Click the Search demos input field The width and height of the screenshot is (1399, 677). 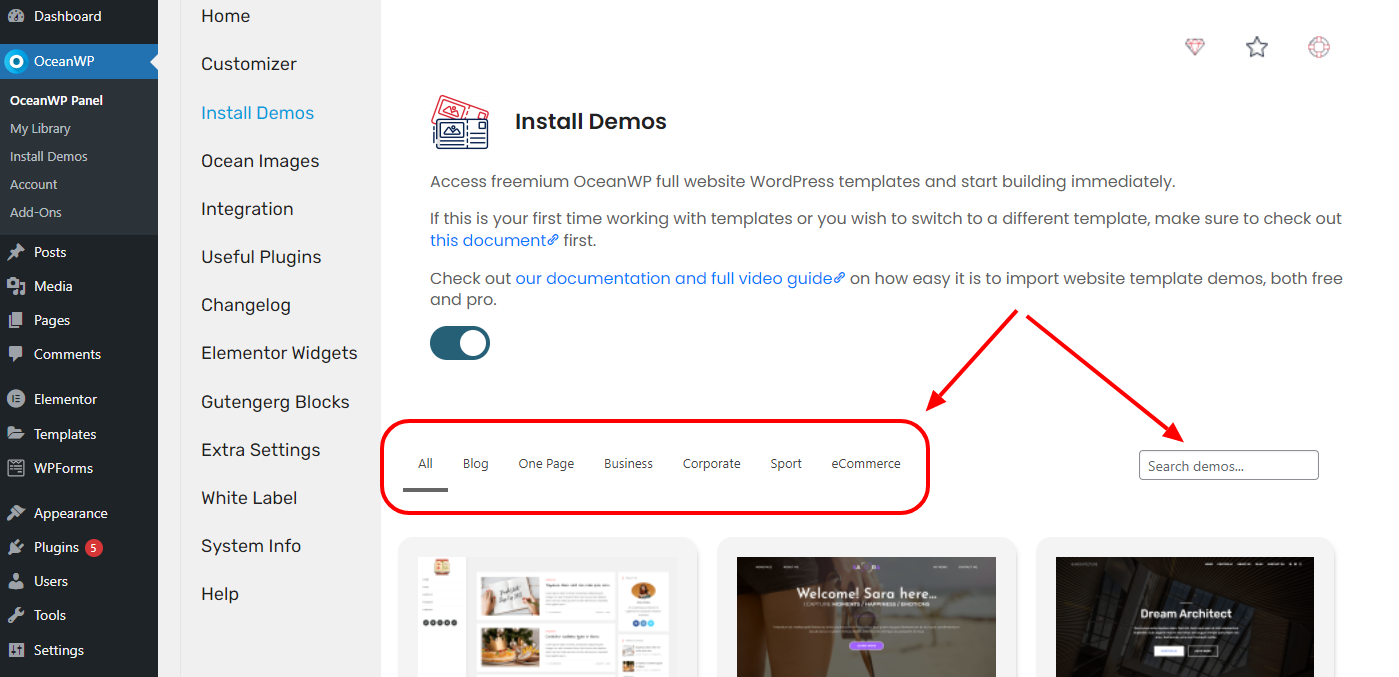tap(1229, 465)
